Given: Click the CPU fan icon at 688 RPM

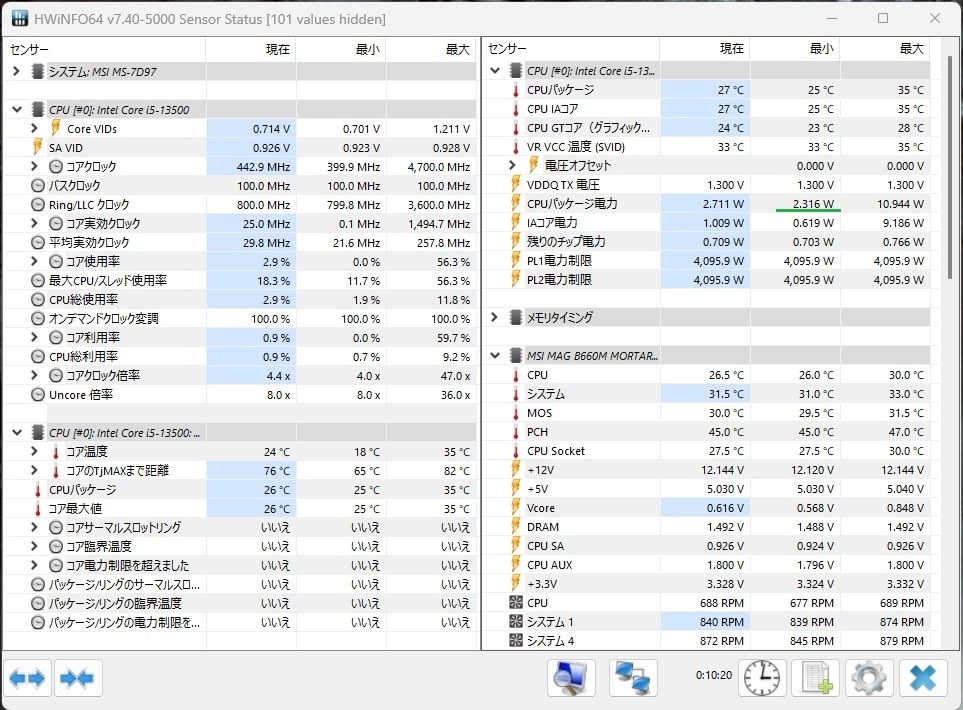Looking at the screenshot, I should (x=516, y=603).
